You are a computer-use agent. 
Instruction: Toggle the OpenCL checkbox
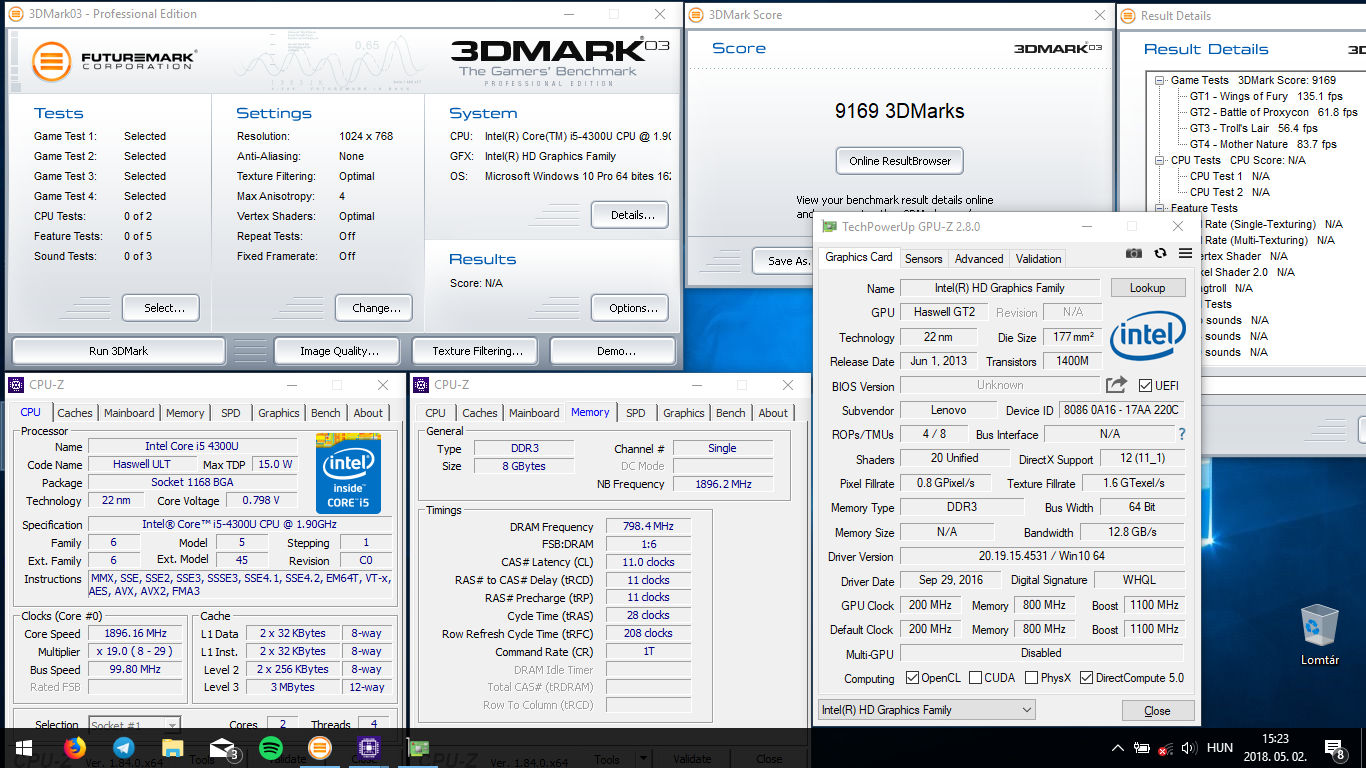tap(912, 678)
